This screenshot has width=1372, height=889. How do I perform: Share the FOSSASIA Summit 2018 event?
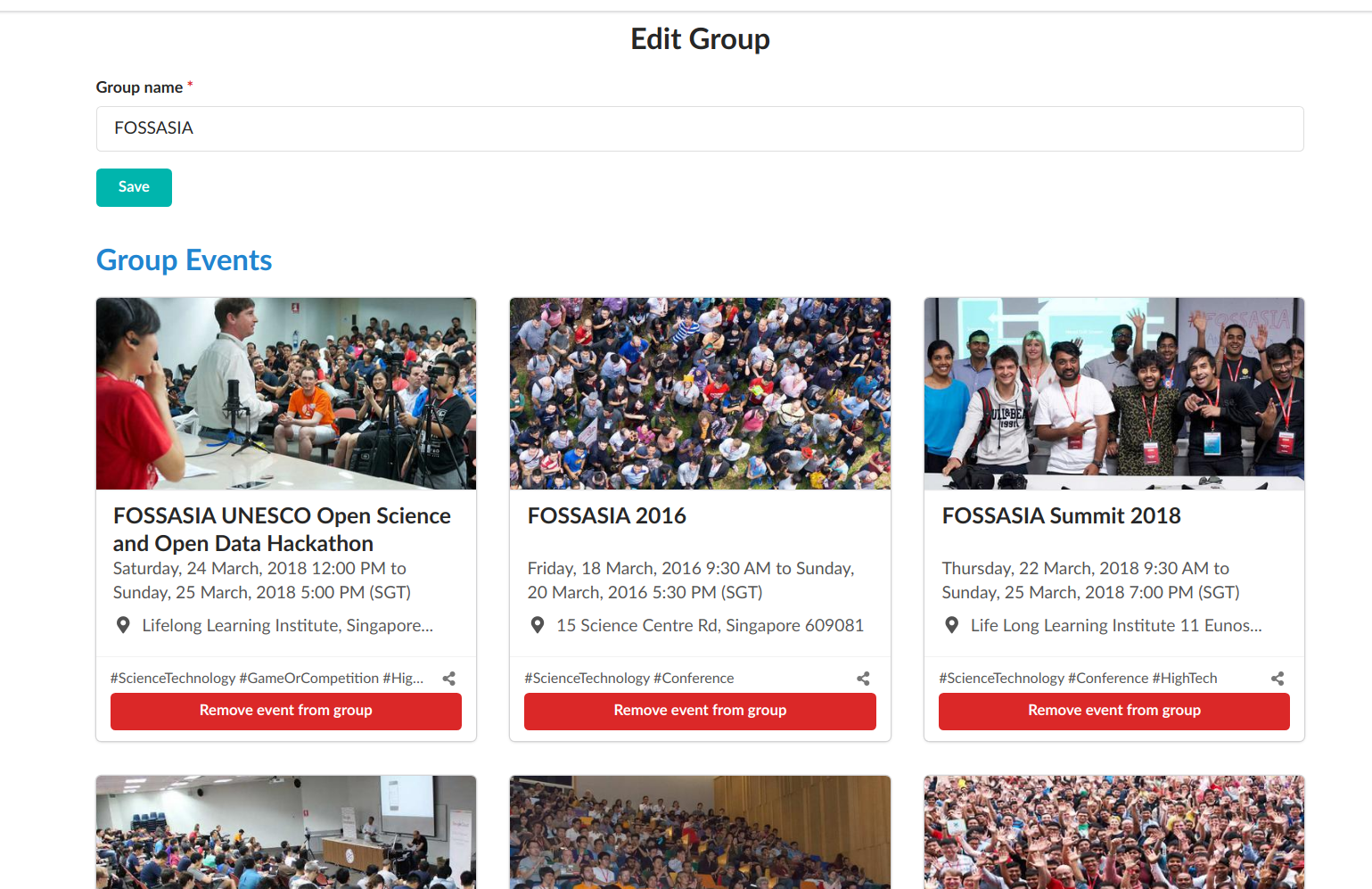(1278, 679)
